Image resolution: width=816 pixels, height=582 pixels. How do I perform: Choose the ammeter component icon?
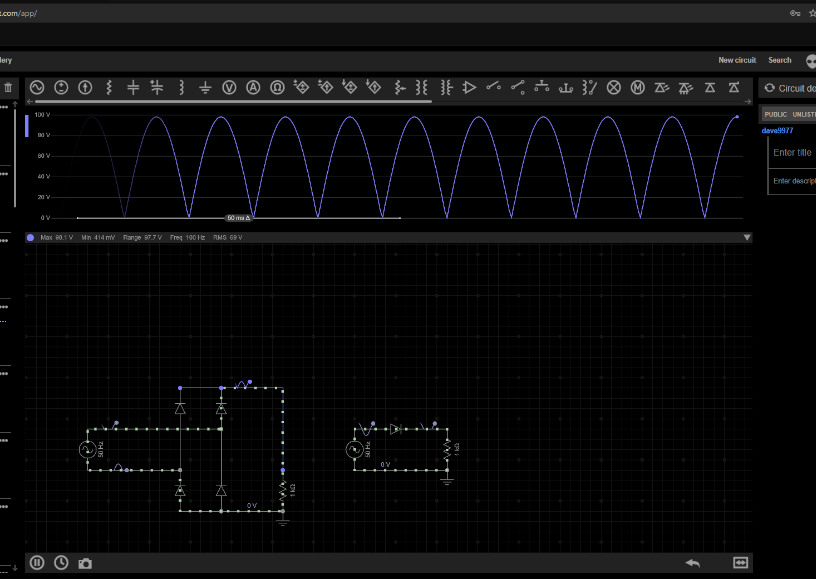click(x=253, y=88)
